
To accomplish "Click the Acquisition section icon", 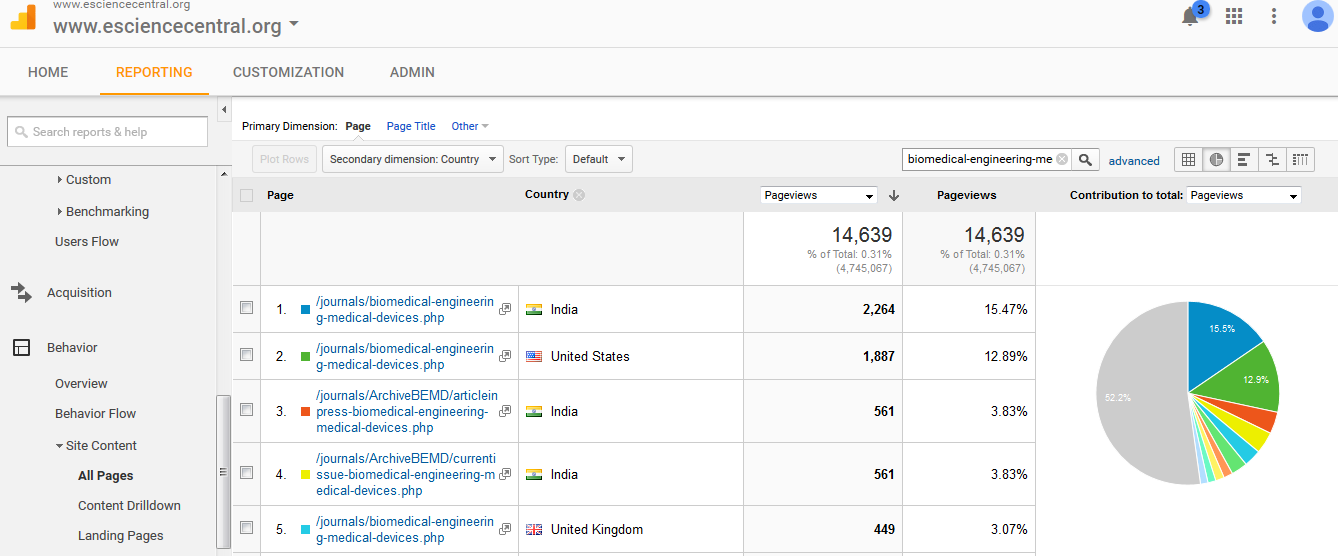I will pos(21,292).
